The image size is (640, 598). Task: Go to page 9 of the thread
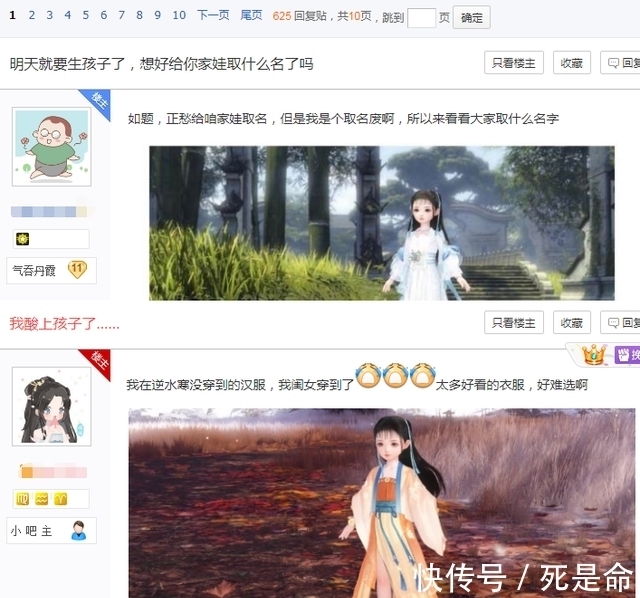[x=157, y=16]
